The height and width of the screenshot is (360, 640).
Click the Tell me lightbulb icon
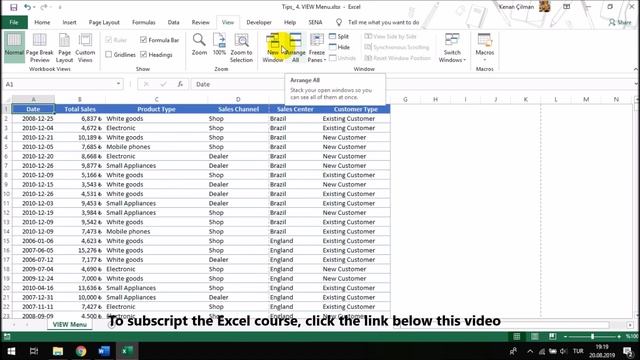339,22
